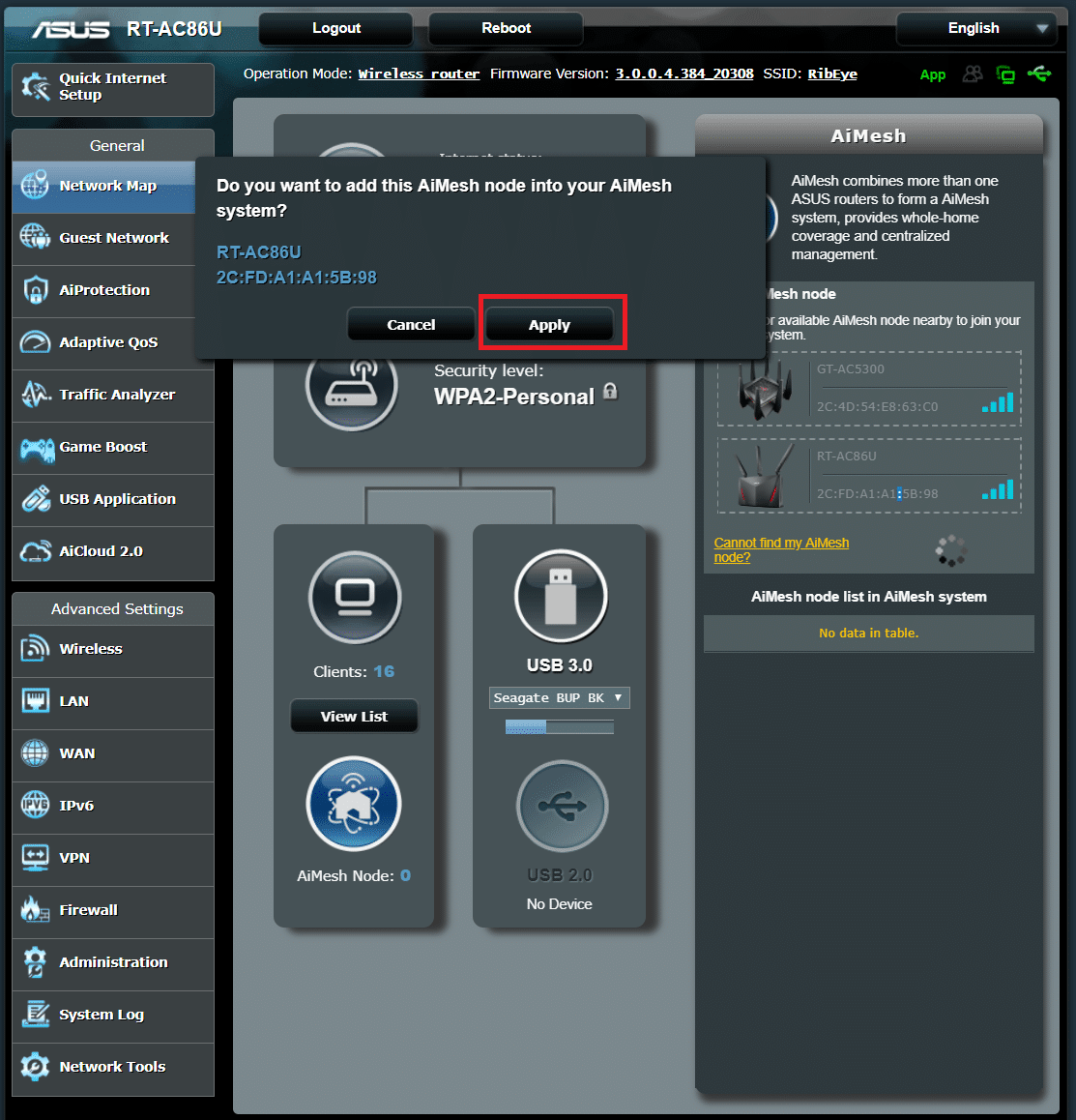Click Cancel in the AiMesh dialog
This screenshot has width=1076, height=1120.
pos(411,325)
